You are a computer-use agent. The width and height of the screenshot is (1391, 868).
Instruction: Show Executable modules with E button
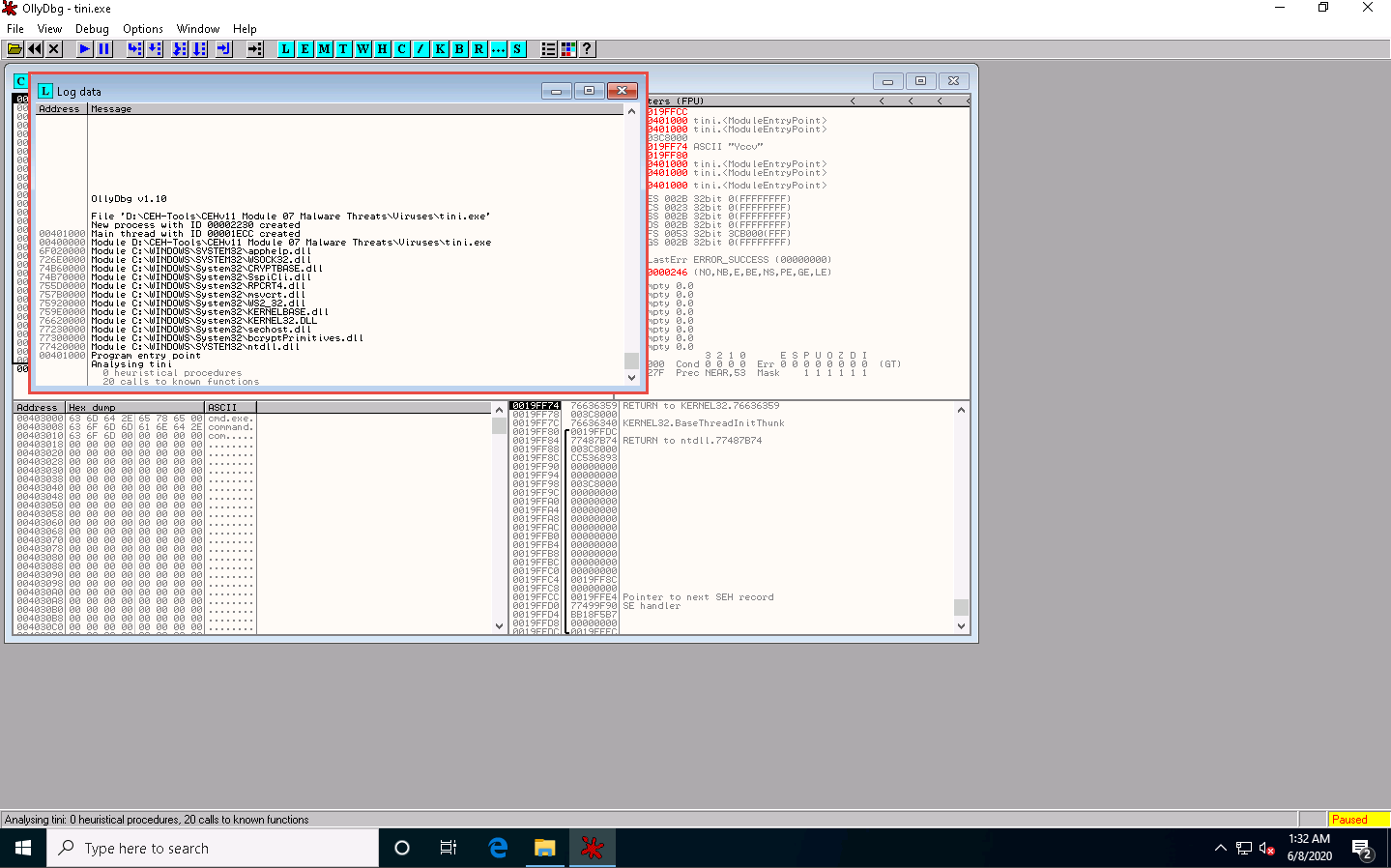coord(304,48)
